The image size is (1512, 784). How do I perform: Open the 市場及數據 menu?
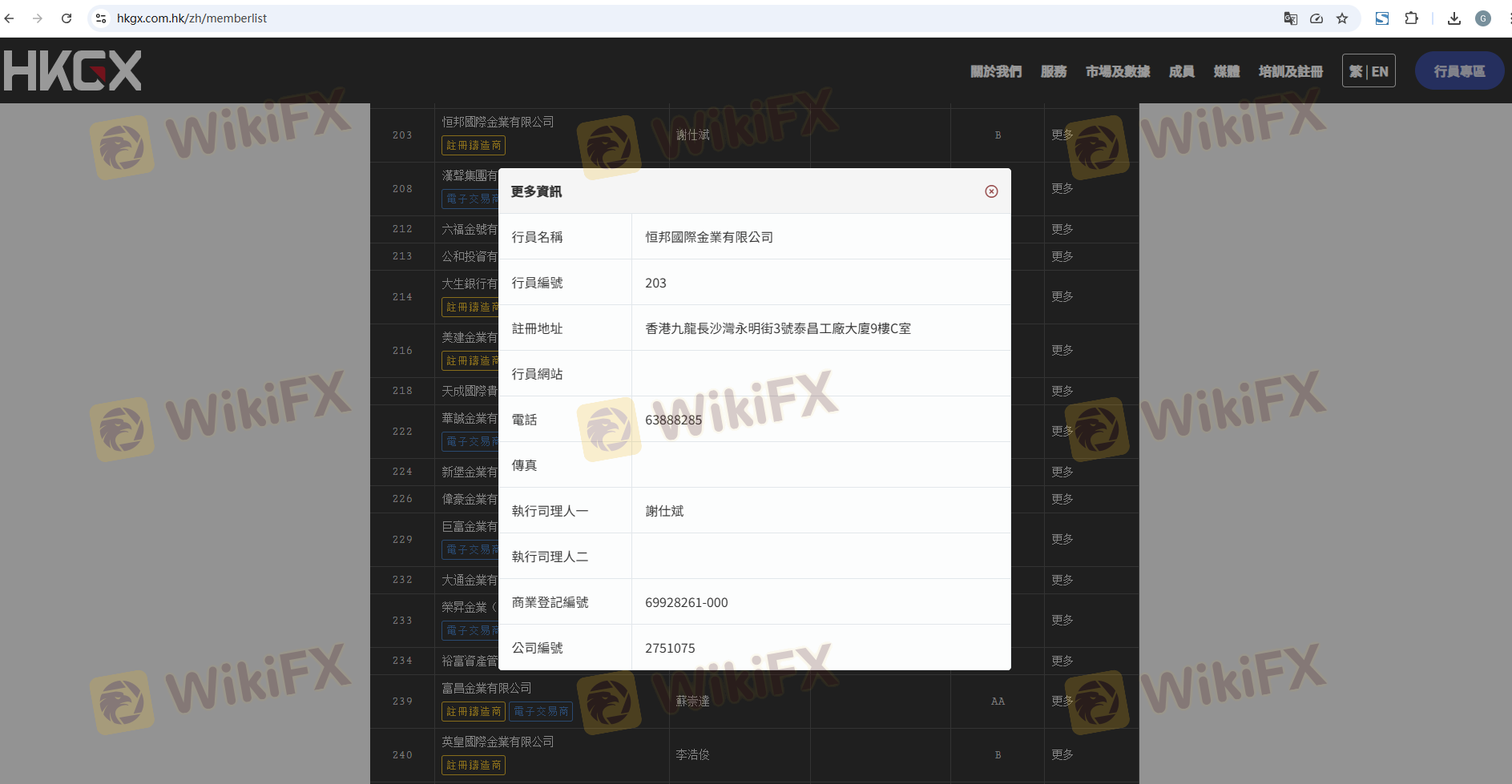coord(1117,71)
